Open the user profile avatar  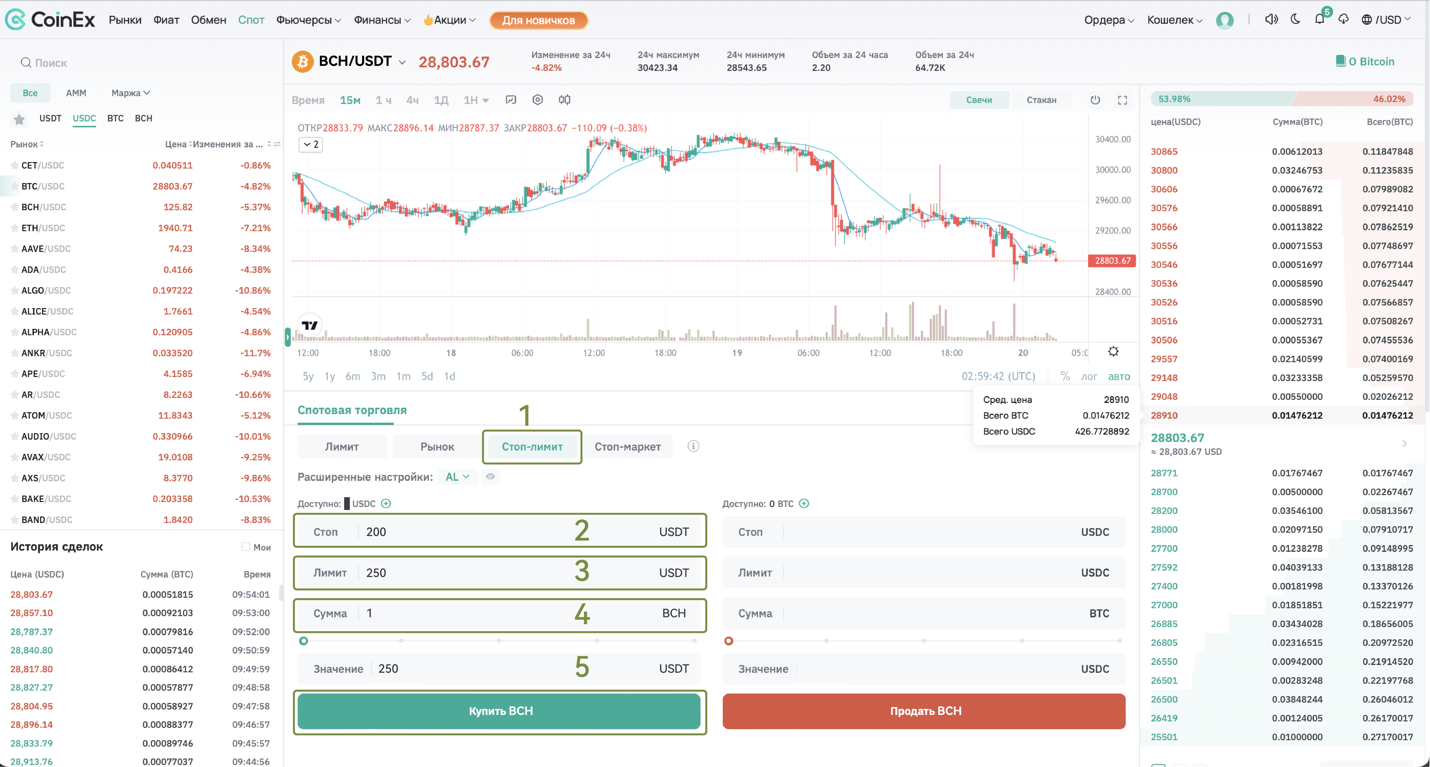(x=1225, y=20)
